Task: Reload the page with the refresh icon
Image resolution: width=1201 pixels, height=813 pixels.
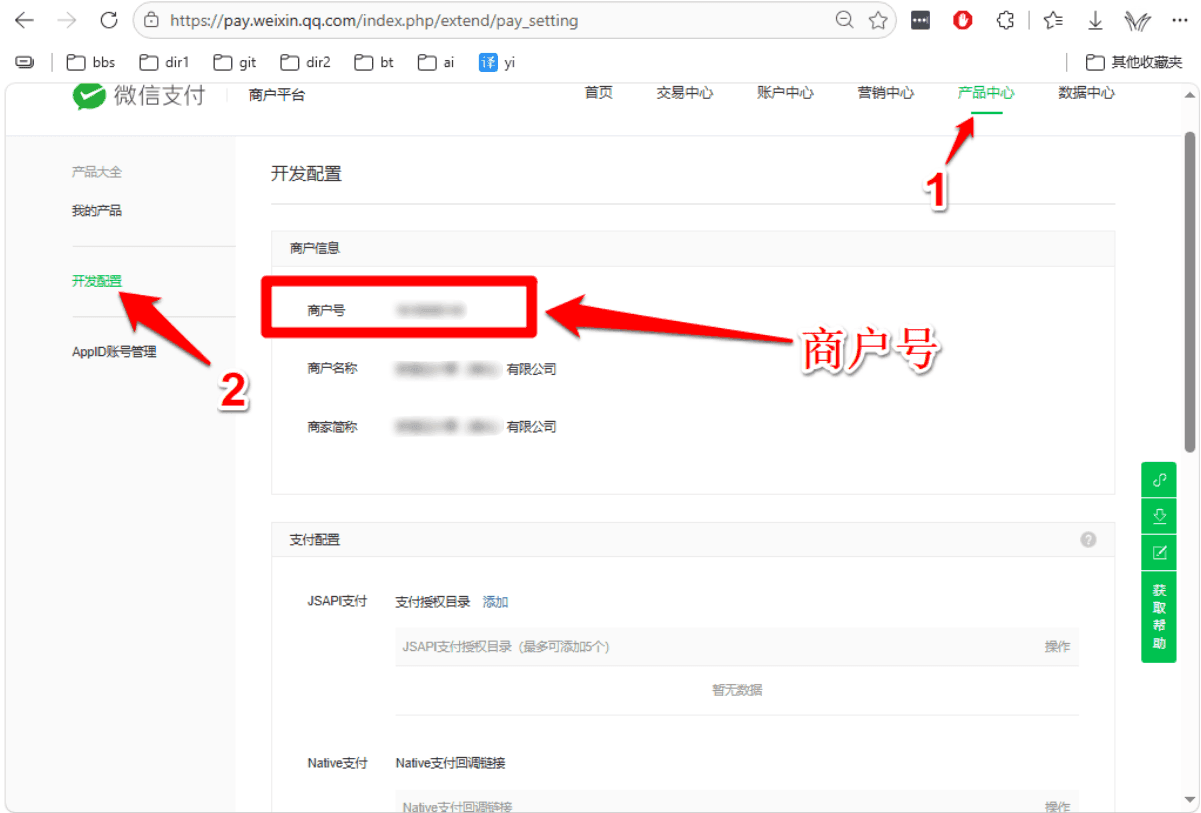Action: click(x=109, y=20)
